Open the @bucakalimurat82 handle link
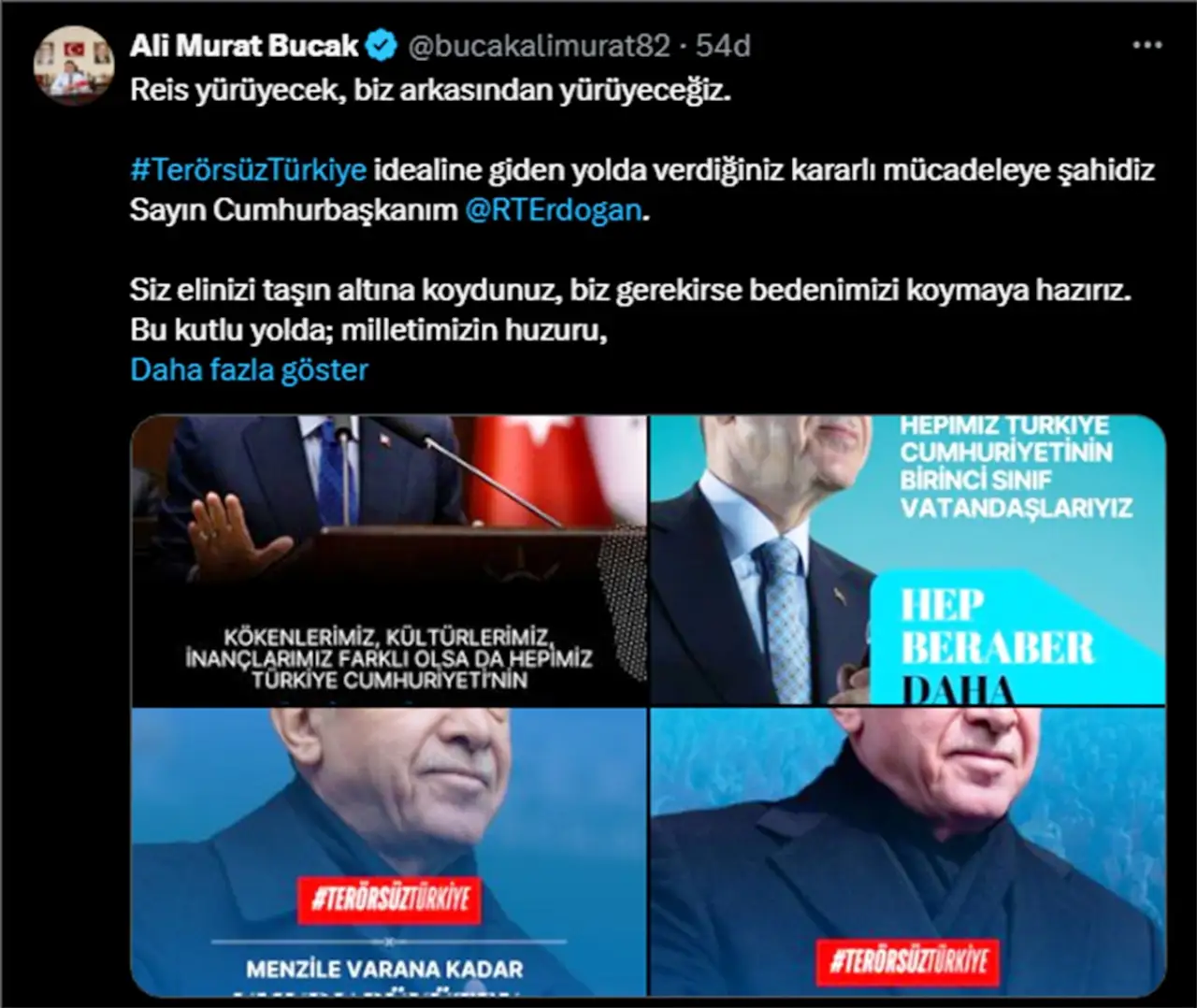Image resolution: width=1197 pixels, height=1008 pixels. click(x=539, y=45)
